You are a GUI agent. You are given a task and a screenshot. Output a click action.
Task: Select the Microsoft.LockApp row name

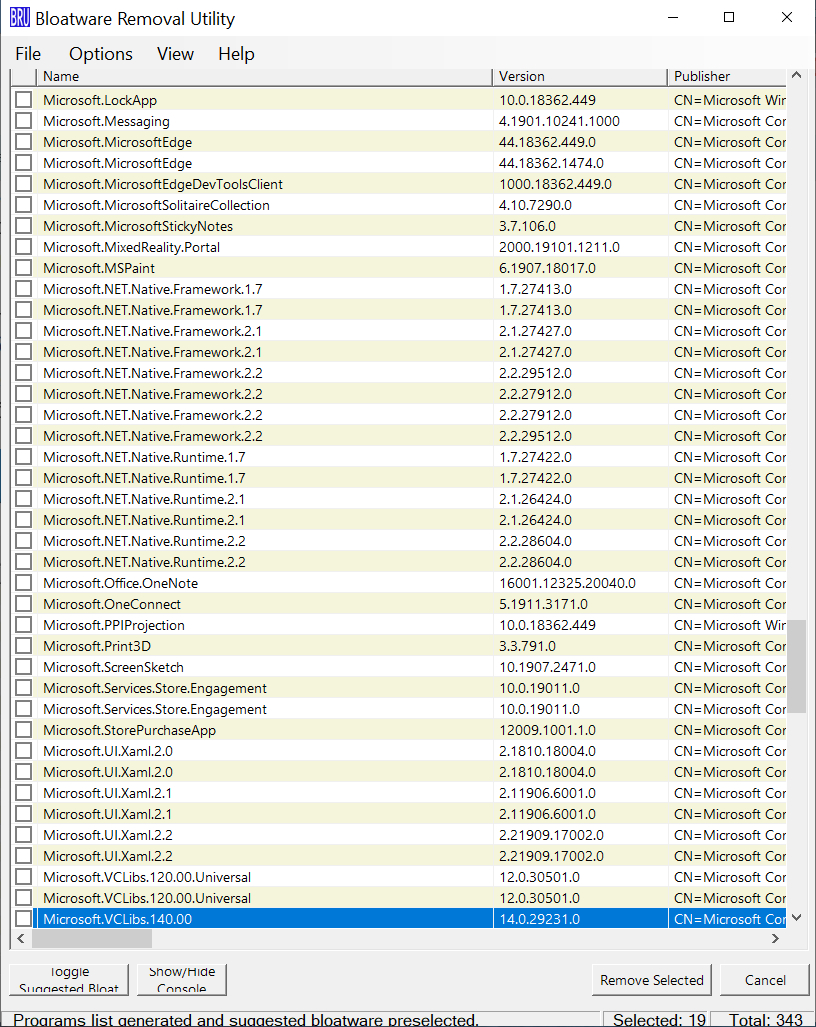[100, 100]
